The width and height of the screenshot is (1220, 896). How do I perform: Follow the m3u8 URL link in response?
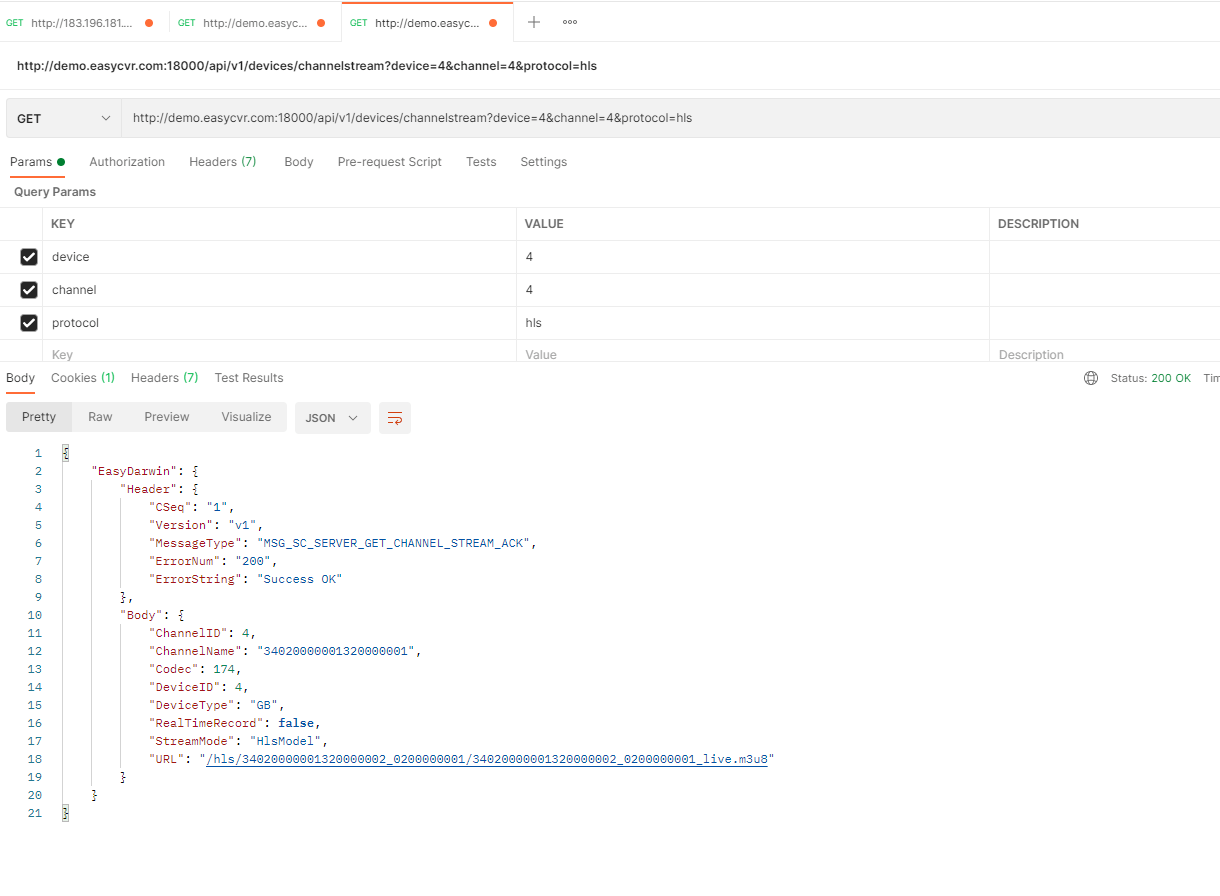coord(487,759)
